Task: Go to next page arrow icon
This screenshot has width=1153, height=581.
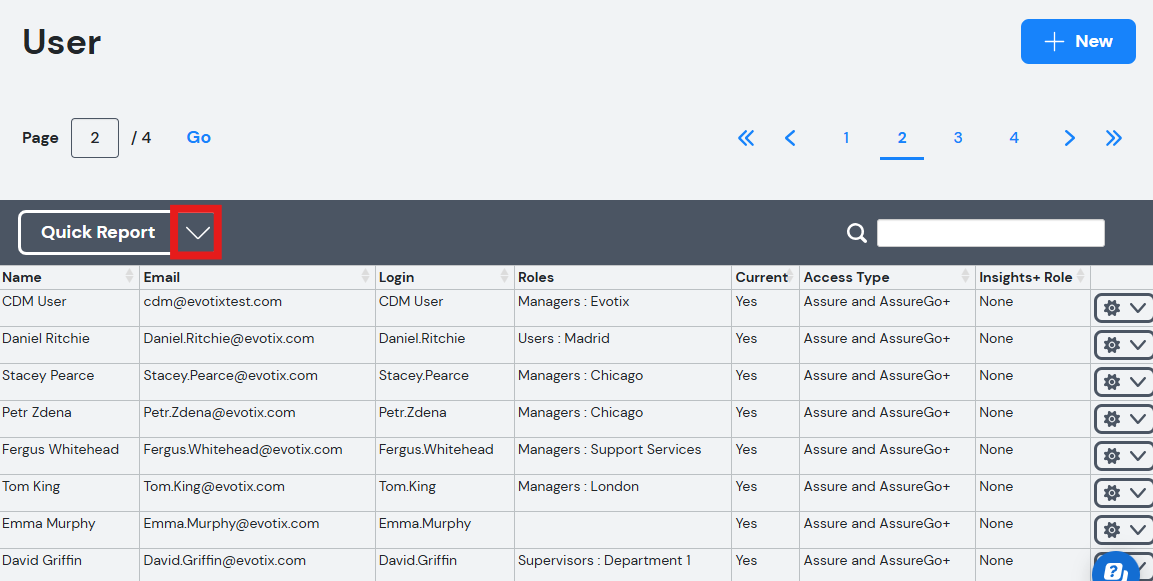Action: 1070,138
